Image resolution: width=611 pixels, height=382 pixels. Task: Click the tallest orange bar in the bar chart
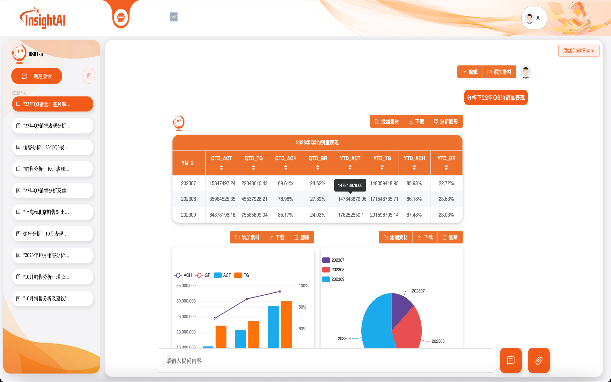[x=286, y=324]
